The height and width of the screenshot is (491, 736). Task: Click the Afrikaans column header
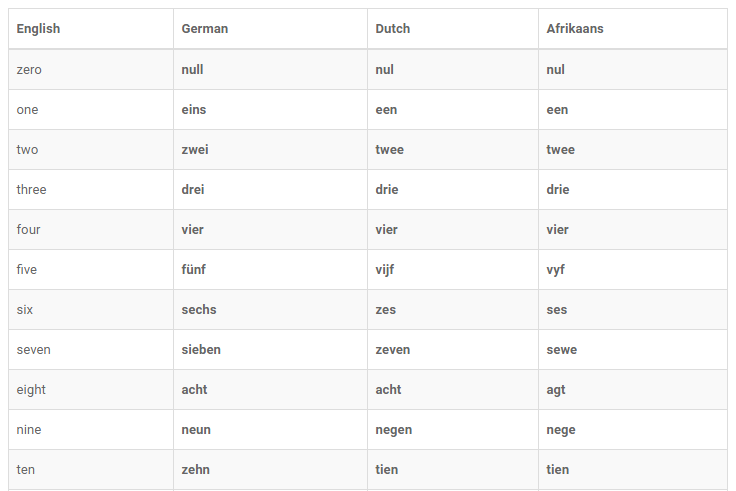coord(575,29)
